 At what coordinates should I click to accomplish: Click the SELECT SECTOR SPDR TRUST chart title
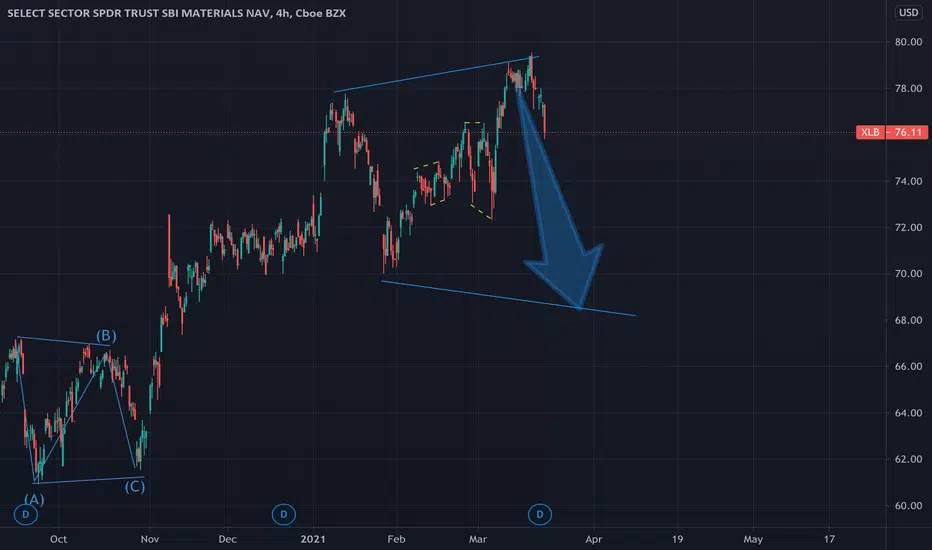coord(177,13)
